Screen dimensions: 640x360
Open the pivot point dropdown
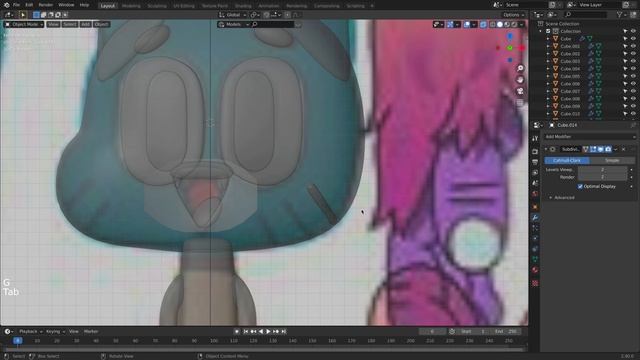tap(255, 15)
